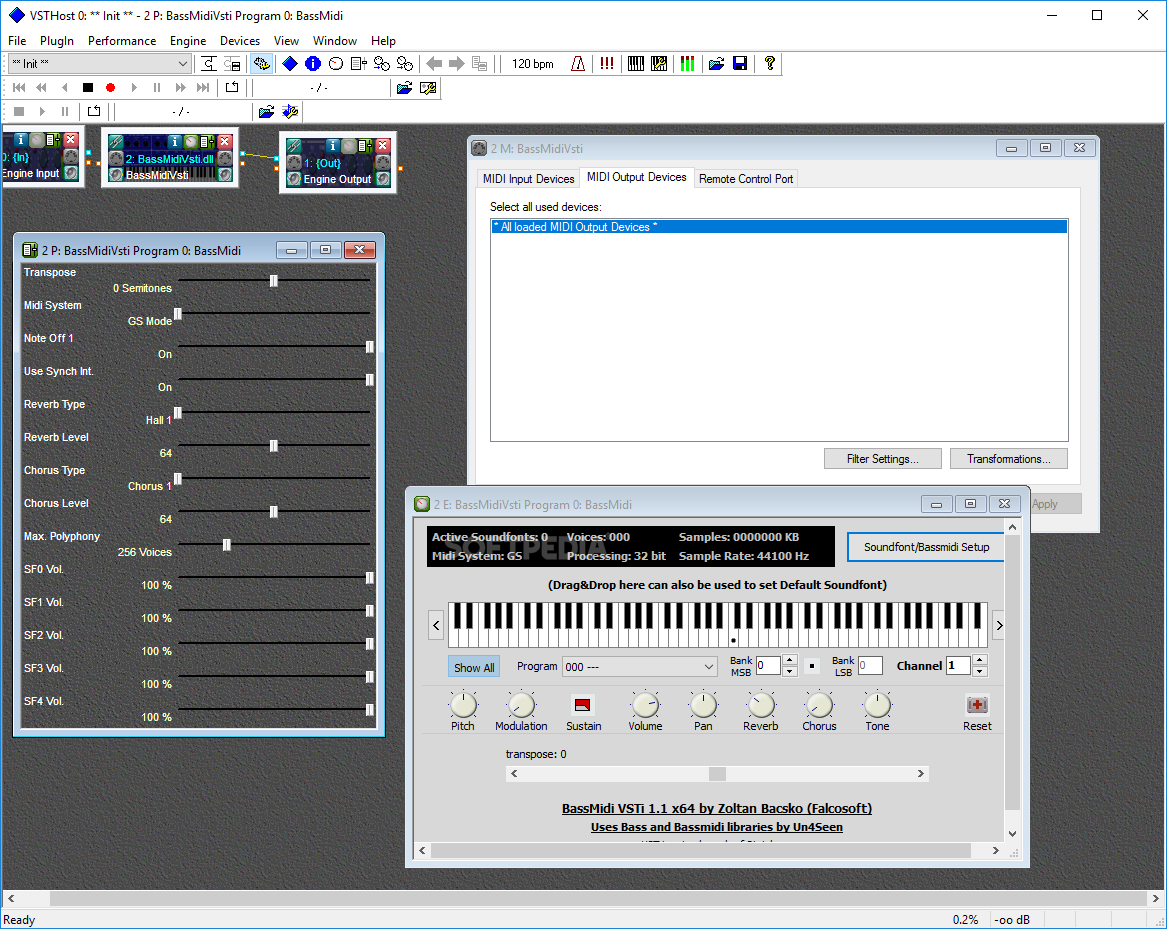Image resolution: width=1167 pixels, height=929 pixels.
Task: Click the blue diamond icon in toolbar
Action: click(x=290, y=64)
